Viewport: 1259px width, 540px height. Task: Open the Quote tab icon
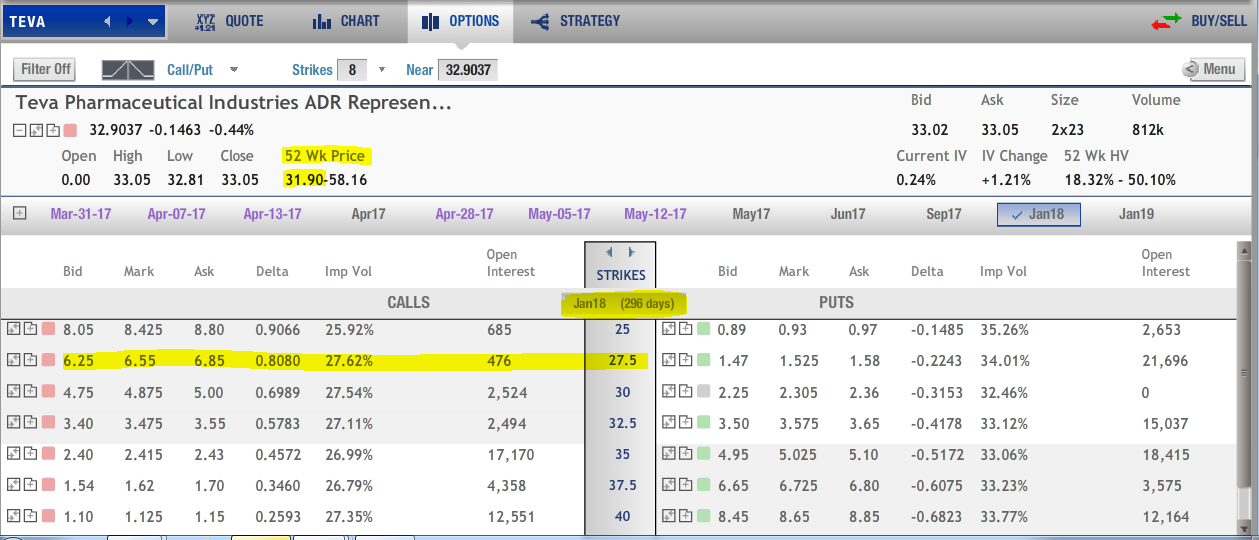tap(205, 21)
